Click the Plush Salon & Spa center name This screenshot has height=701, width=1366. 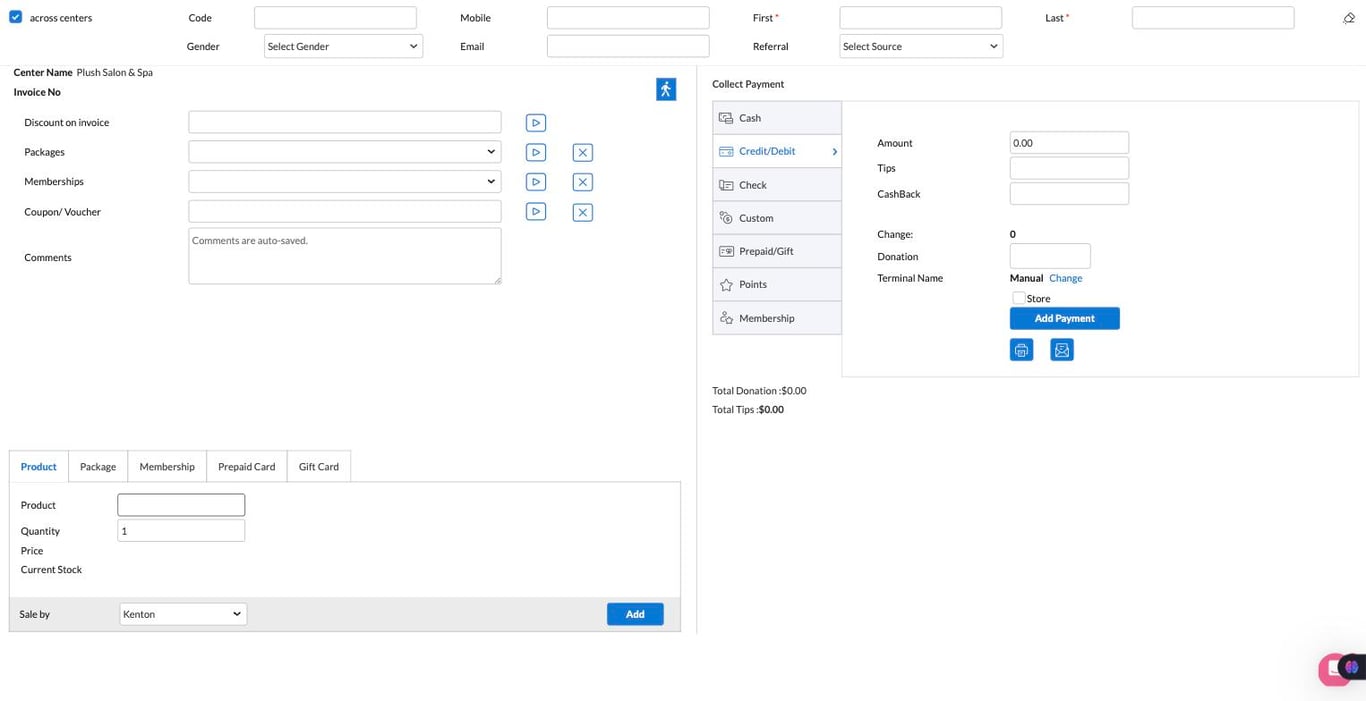pyautogui.click(x=115, y=73)
